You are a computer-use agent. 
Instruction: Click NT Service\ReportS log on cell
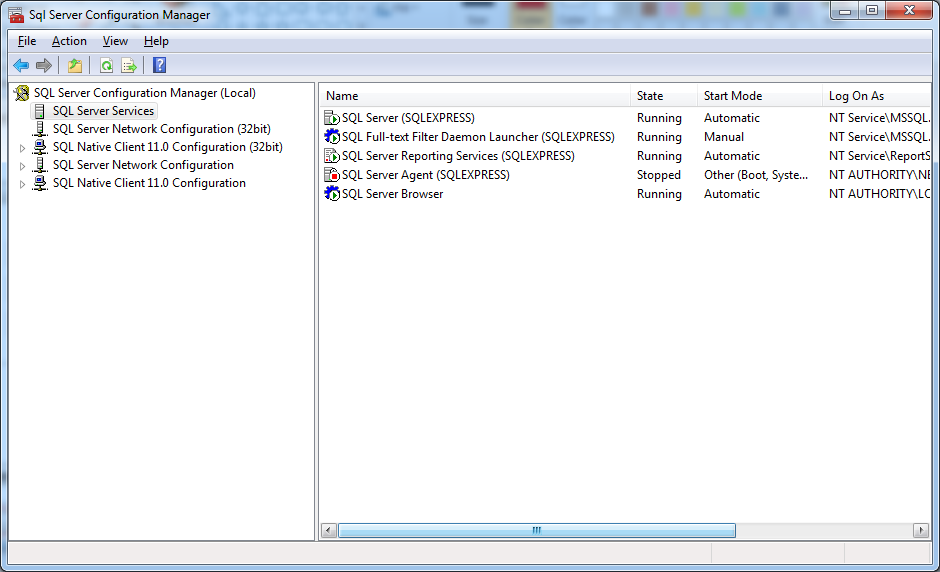(879, 156)
